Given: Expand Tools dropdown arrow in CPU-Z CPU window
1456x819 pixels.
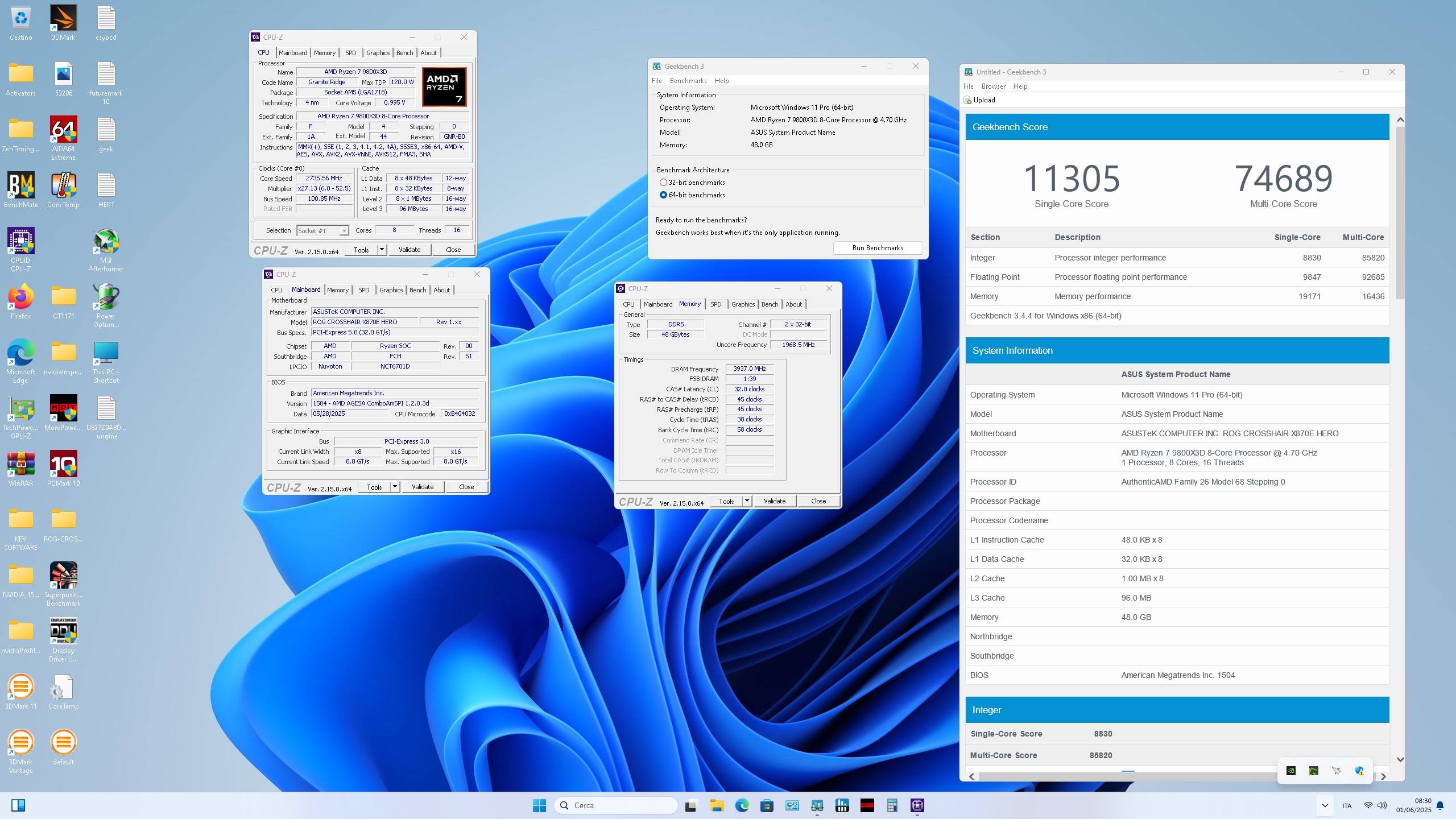Looking at the screenshot, I should click(382, 249).
